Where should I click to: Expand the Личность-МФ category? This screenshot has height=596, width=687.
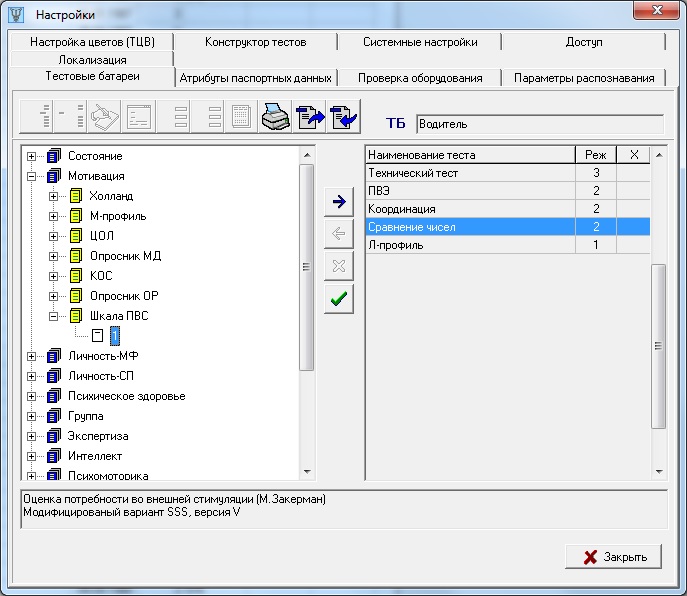point(31,356)
